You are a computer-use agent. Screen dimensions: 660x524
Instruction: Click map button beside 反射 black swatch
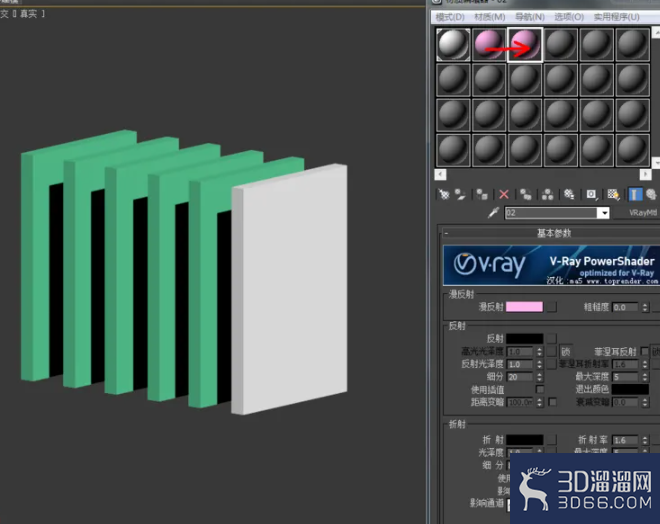tap(551, 338)
